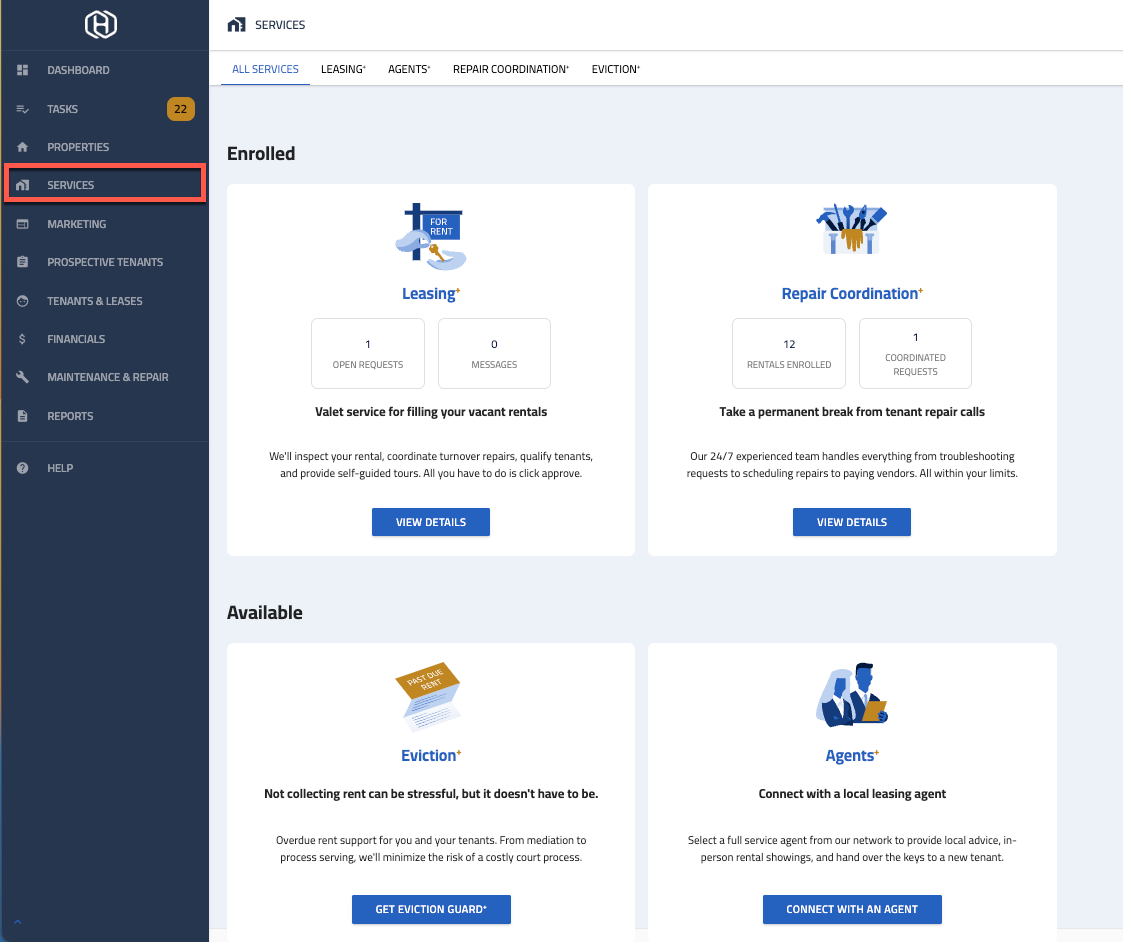Click the Services header icon at top
Image resolution: width=1123 pixels, height=942 pixels.
[x=236, y=25]
